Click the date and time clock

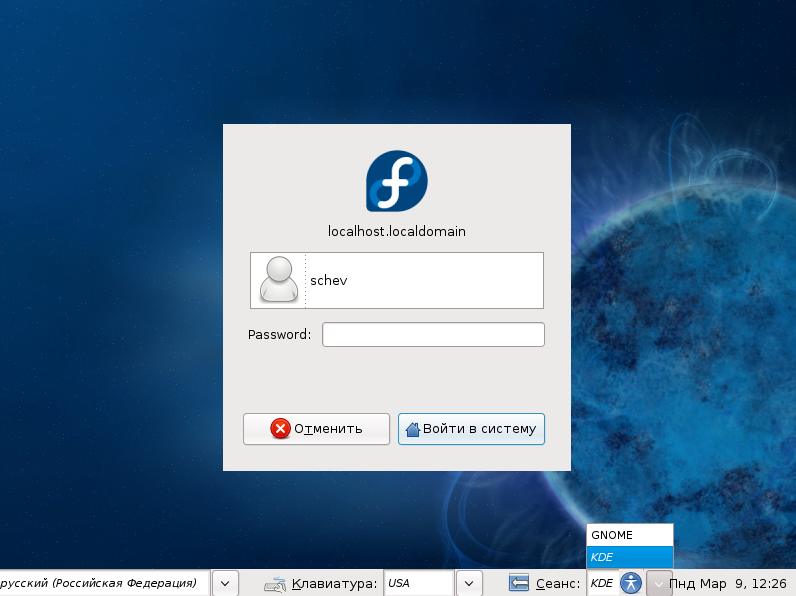tap(727, 583)
